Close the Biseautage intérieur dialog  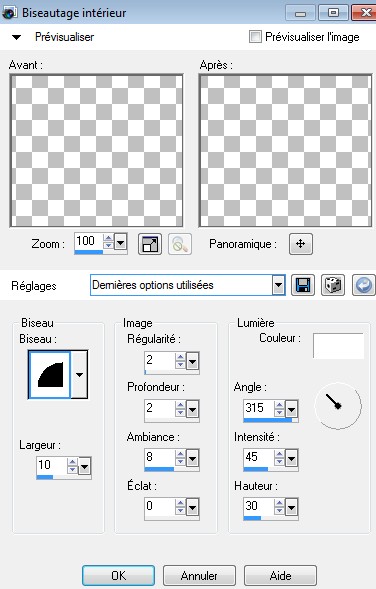pyautogui.click(x=363, y=13)
